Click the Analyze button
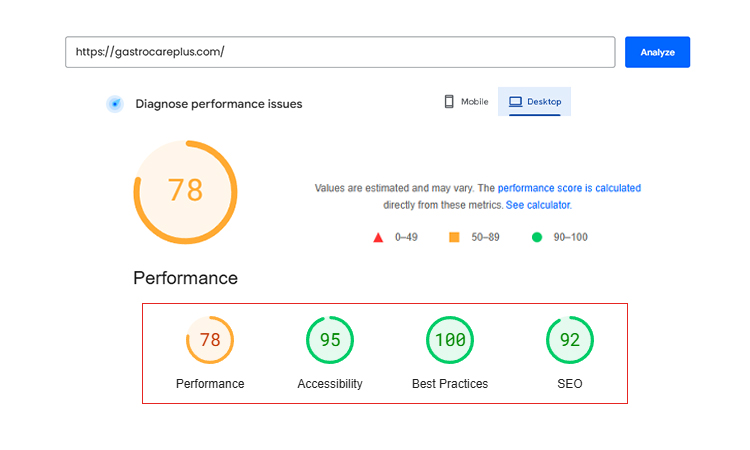750x450 pixels. [x=657, y=52]
